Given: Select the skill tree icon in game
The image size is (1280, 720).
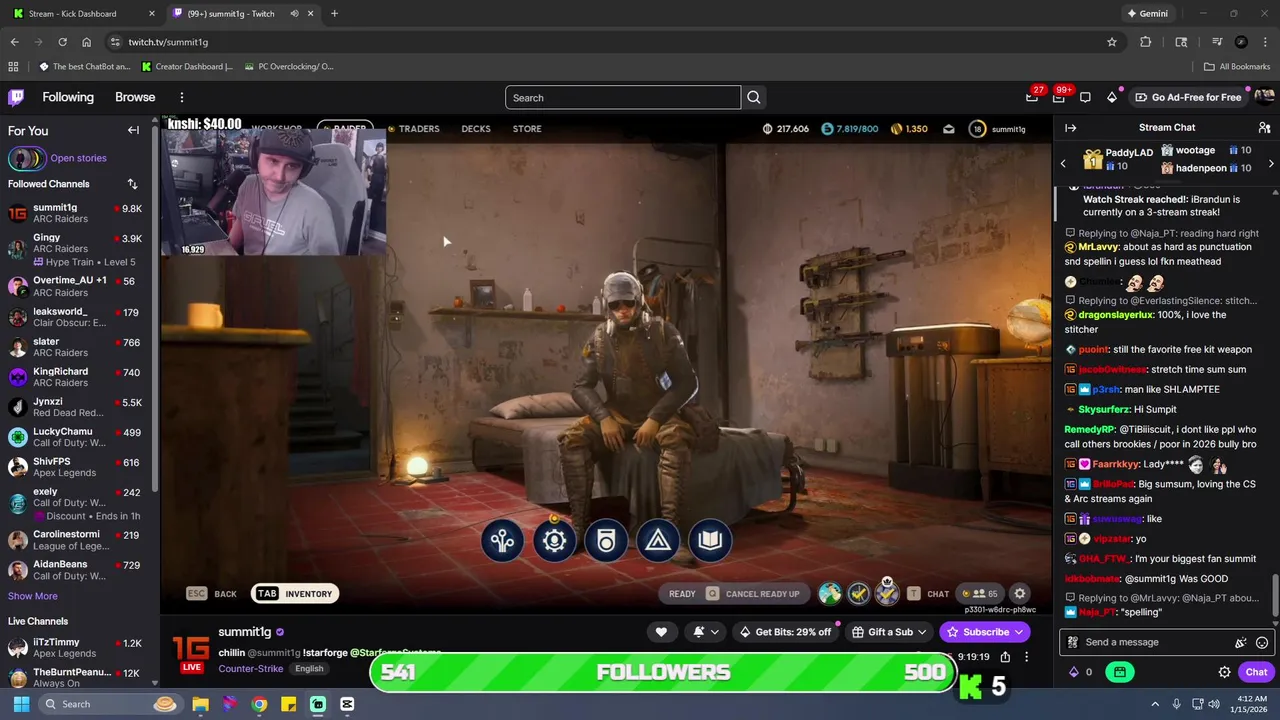Looking at the screenshot, I should tap(502, 541).
